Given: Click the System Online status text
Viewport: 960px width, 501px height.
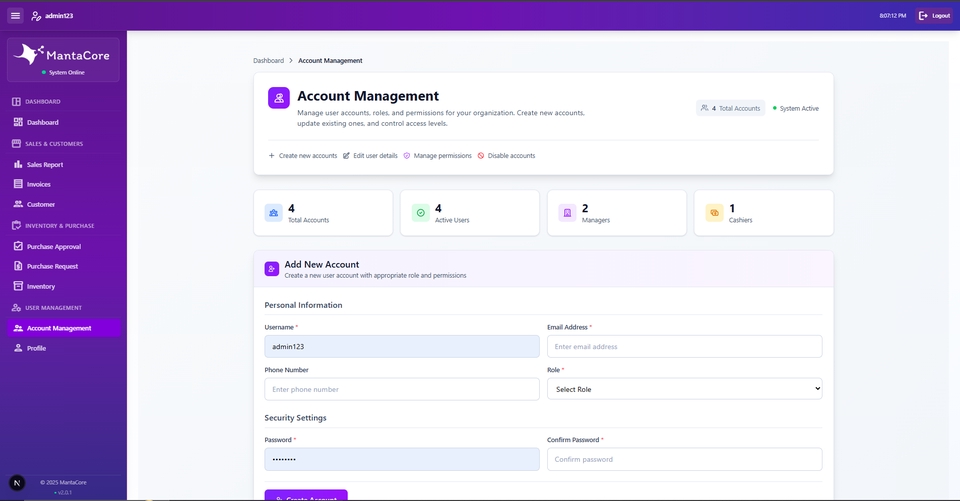Looking at the screenshot, I should point(67,72).
